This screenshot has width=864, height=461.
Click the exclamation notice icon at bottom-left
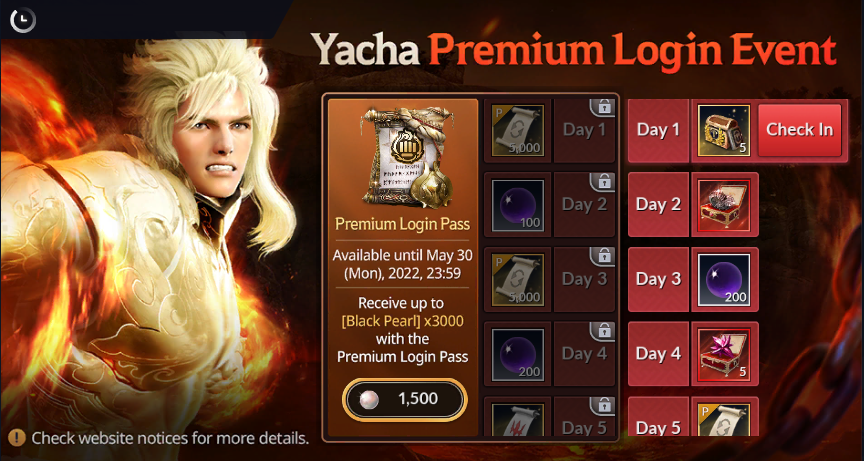[x=17, y=438]
